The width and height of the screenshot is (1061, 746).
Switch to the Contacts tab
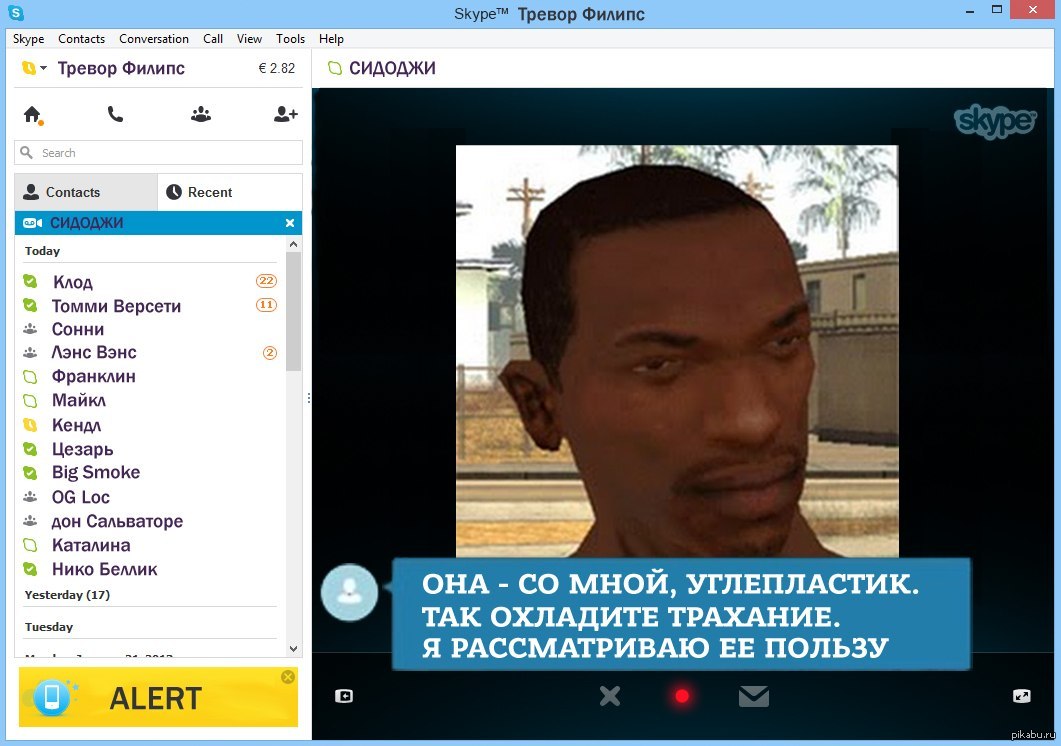coord(86,192)
